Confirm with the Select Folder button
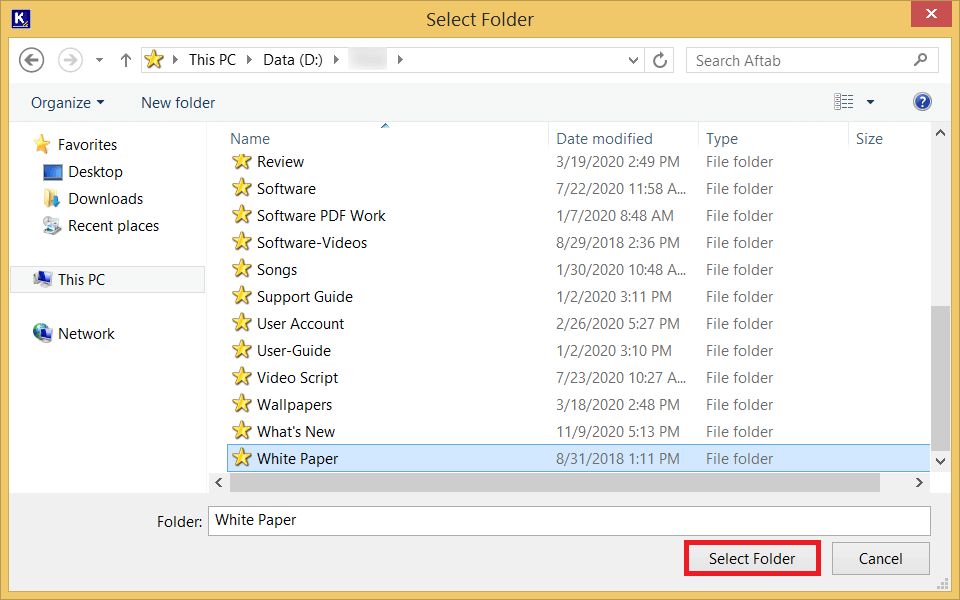 click(752, 558)
